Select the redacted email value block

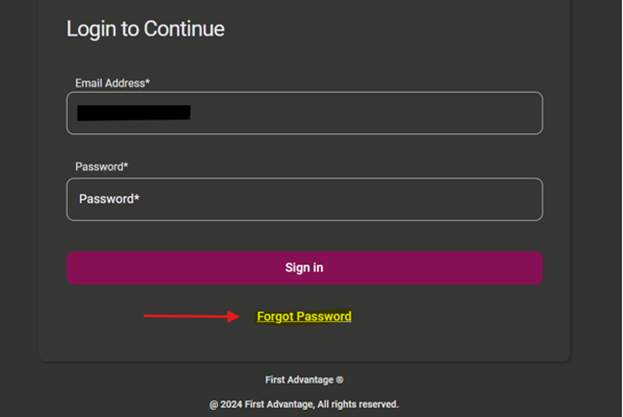point(133,112)
